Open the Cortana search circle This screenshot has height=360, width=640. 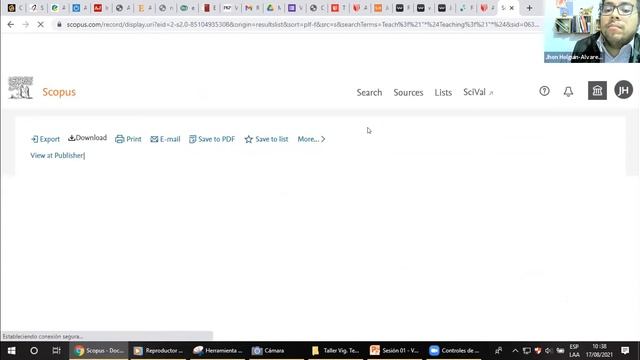point(34,351)
